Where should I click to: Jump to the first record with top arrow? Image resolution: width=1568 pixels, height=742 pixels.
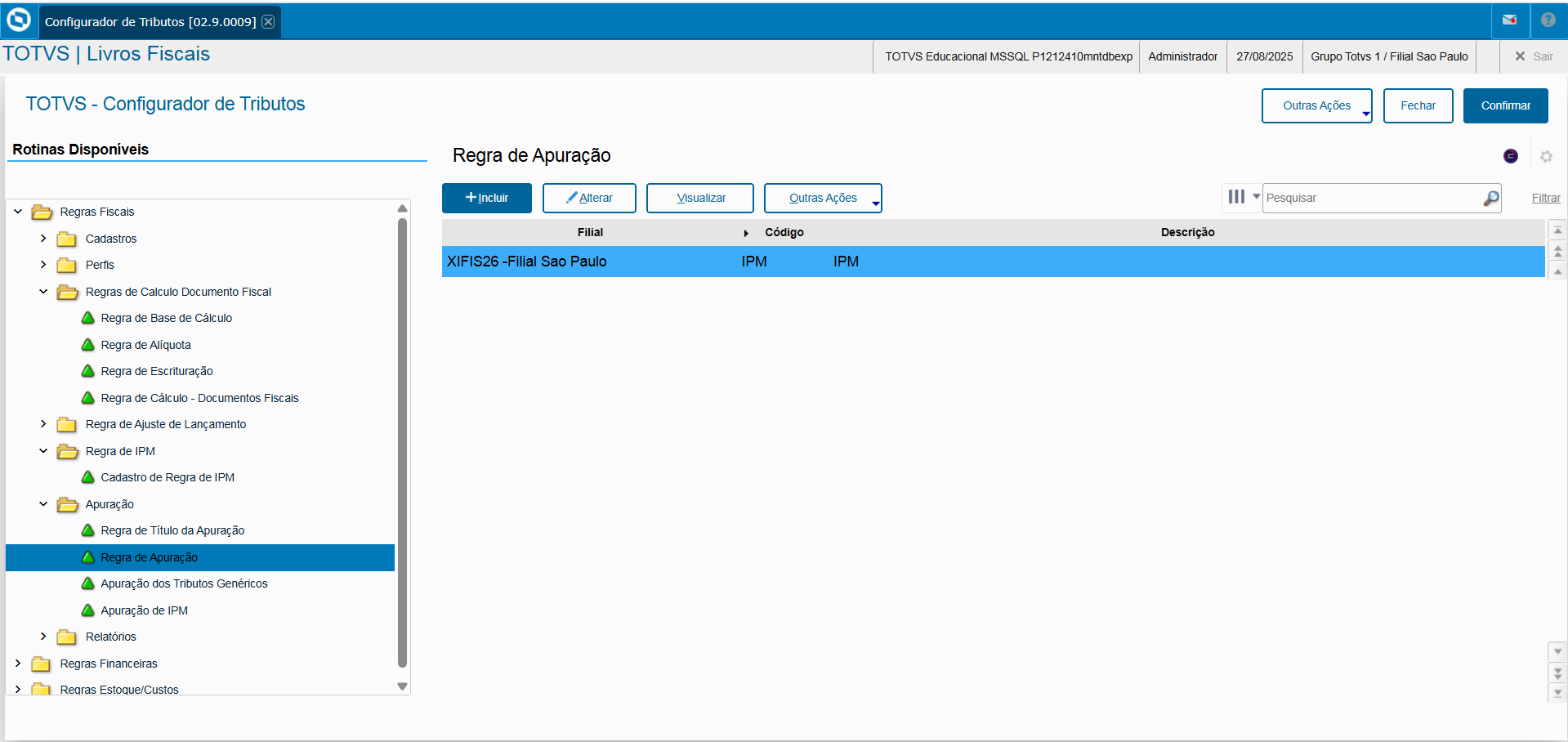click(1558, 231)
